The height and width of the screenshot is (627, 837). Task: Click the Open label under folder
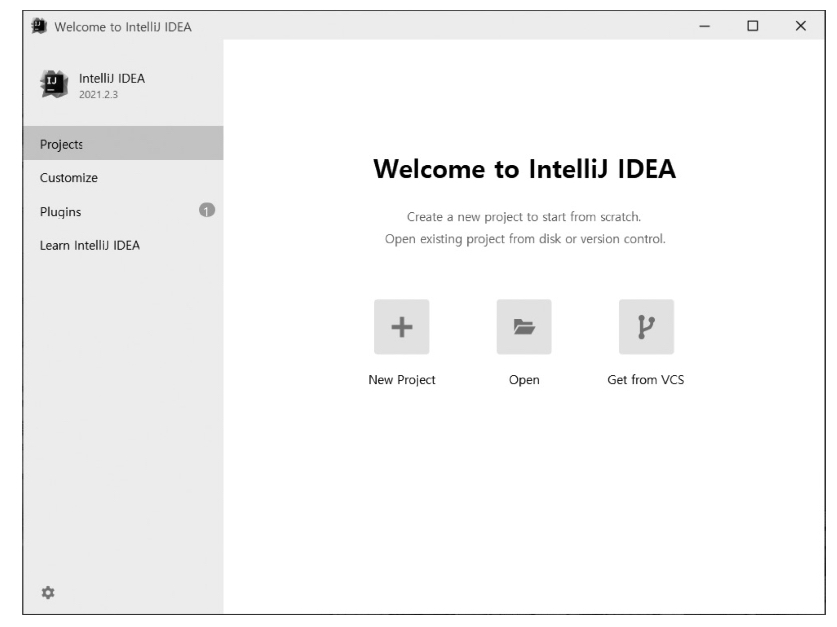(x=524, y=380)
